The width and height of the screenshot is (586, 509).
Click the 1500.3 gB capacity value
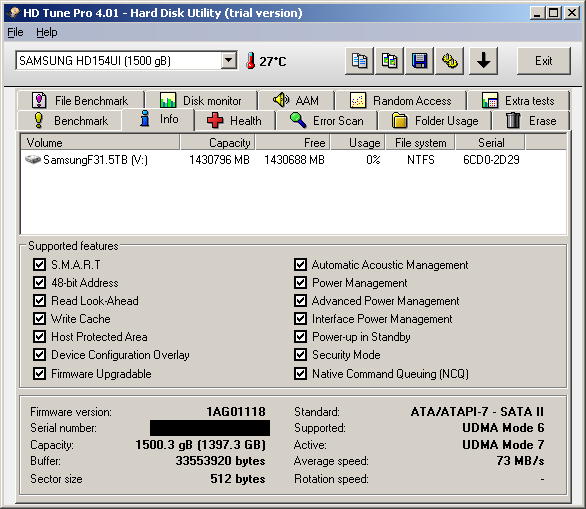pos(201,445)
